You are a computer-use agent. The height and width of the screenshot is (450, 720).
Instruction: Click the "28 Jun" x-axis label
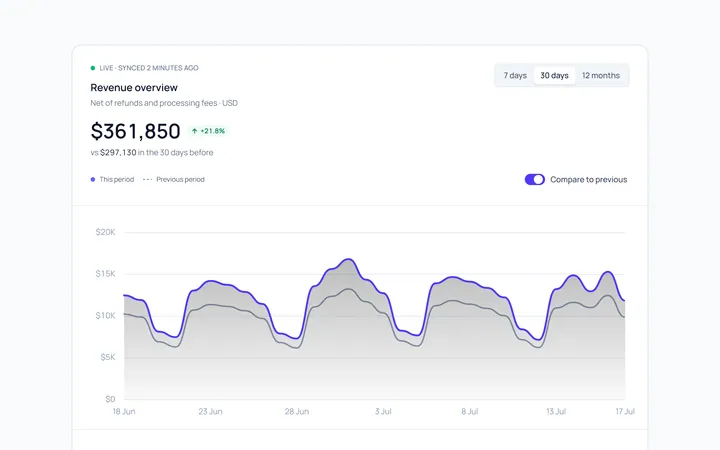297,412
